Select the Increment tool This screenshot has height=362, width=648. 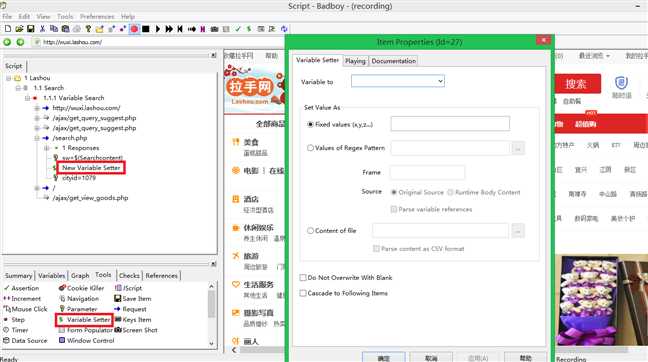[x=22, y=298]
